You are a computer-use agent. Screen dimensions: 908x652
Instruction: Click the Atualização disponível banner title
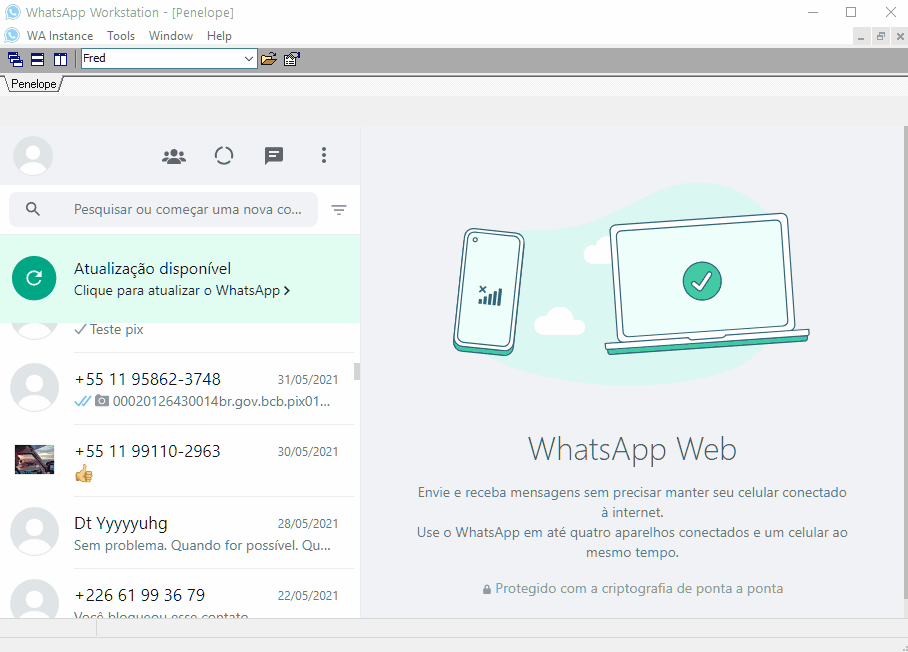pyautogui.click(x=152, y=269)
